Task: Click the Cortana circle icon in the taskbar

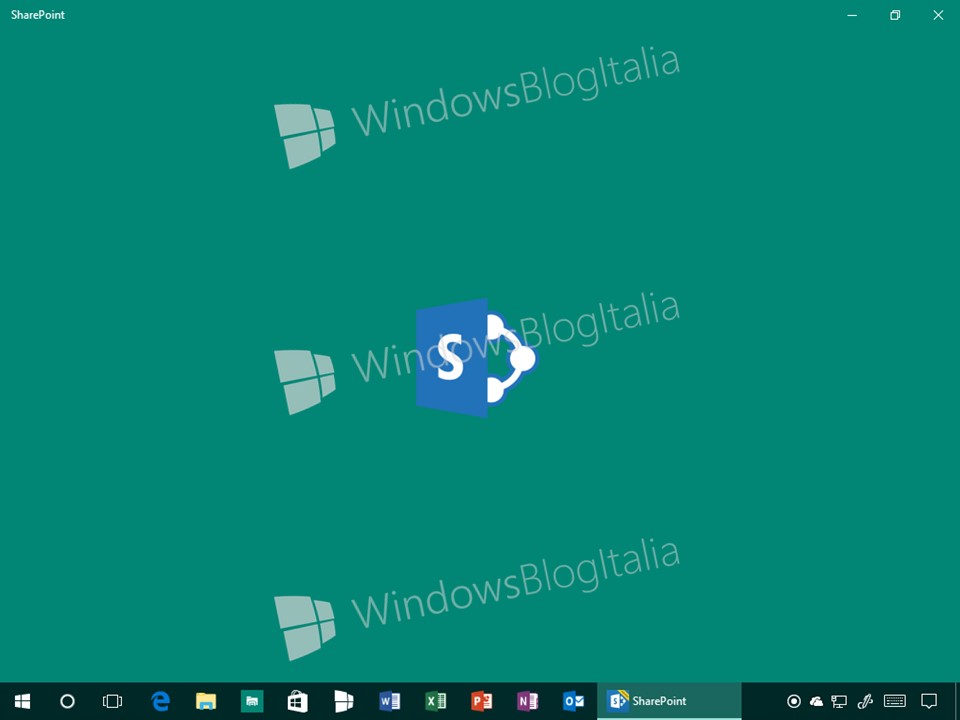Action: pos(67,701)
